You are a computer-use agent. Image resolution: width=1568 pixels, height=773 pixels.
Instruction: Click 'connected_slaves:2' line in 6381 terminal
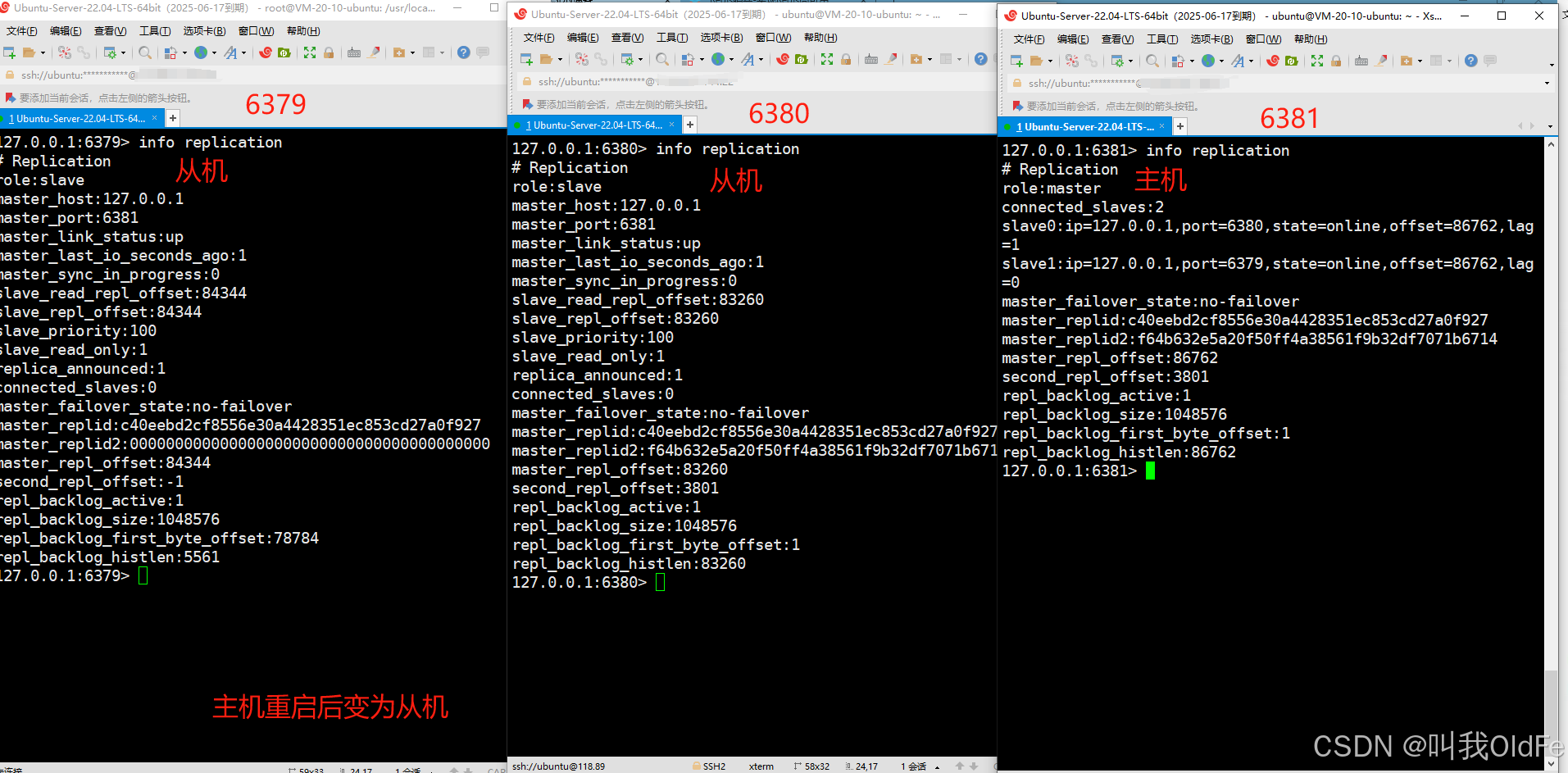(1083, 207)
